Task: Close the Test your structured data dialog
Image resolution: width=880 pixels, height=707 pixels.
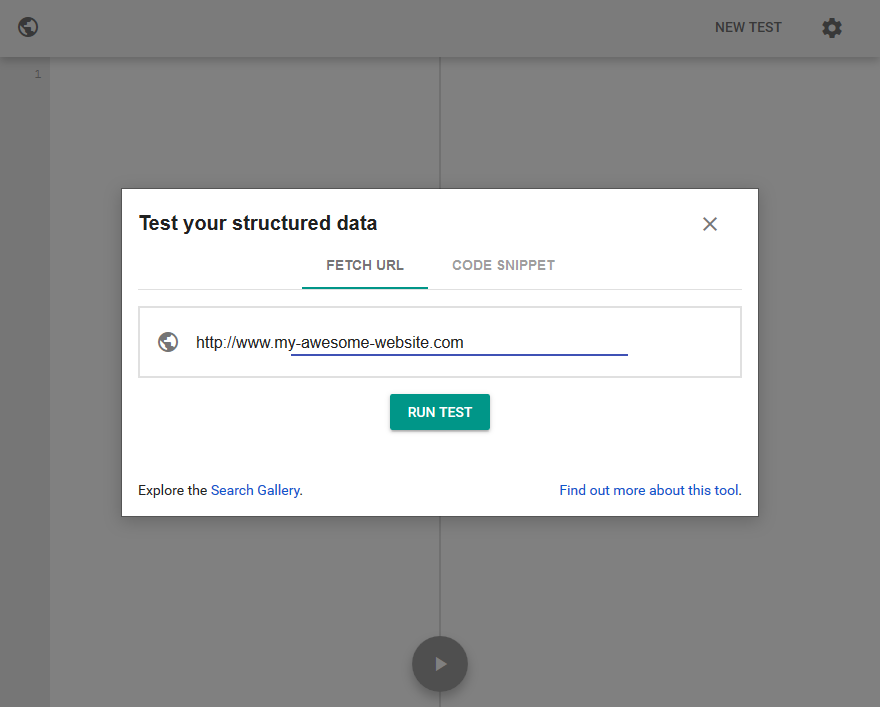Action: (x=709, y=224)
